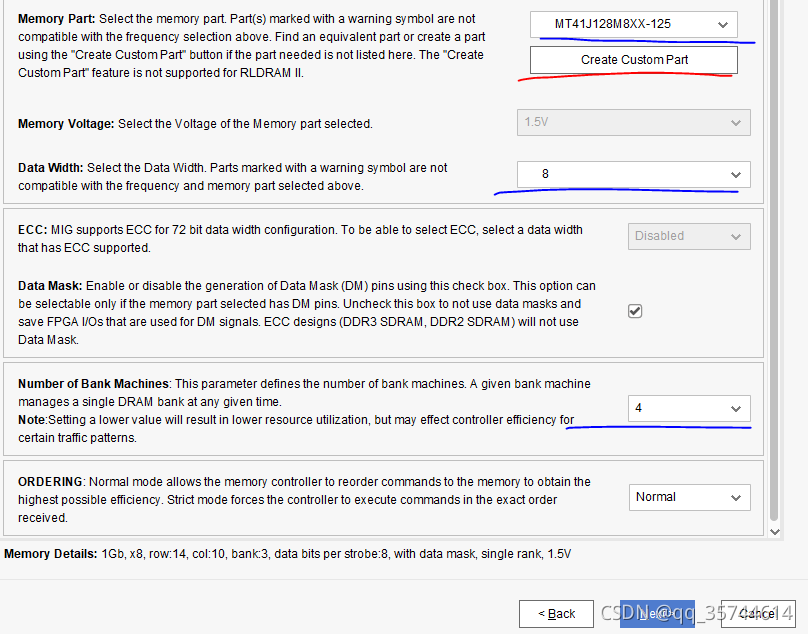Click the scroll-down arrow below the scrollbar

point(775,531)
